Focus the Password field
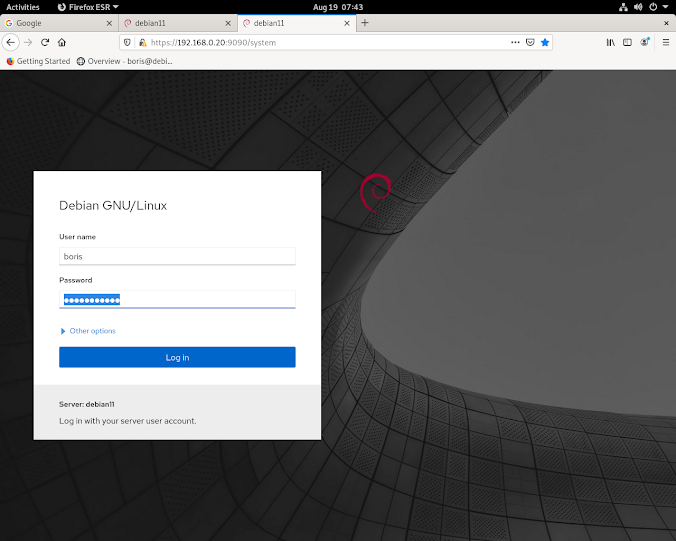Screen dimensions: 676x541 (177, 300)
